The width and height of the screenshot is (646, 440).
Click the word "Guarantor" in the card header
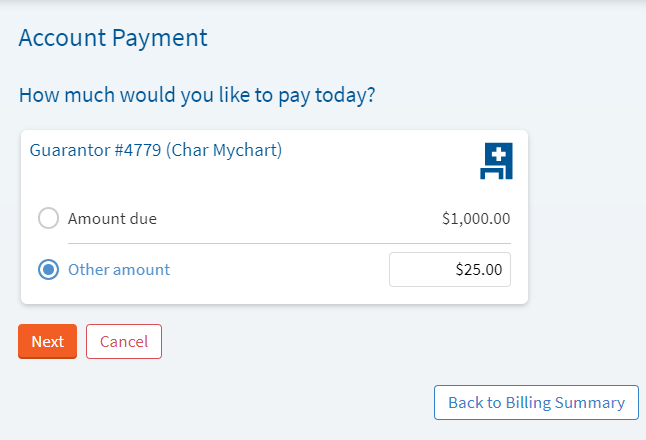[69, 151]
